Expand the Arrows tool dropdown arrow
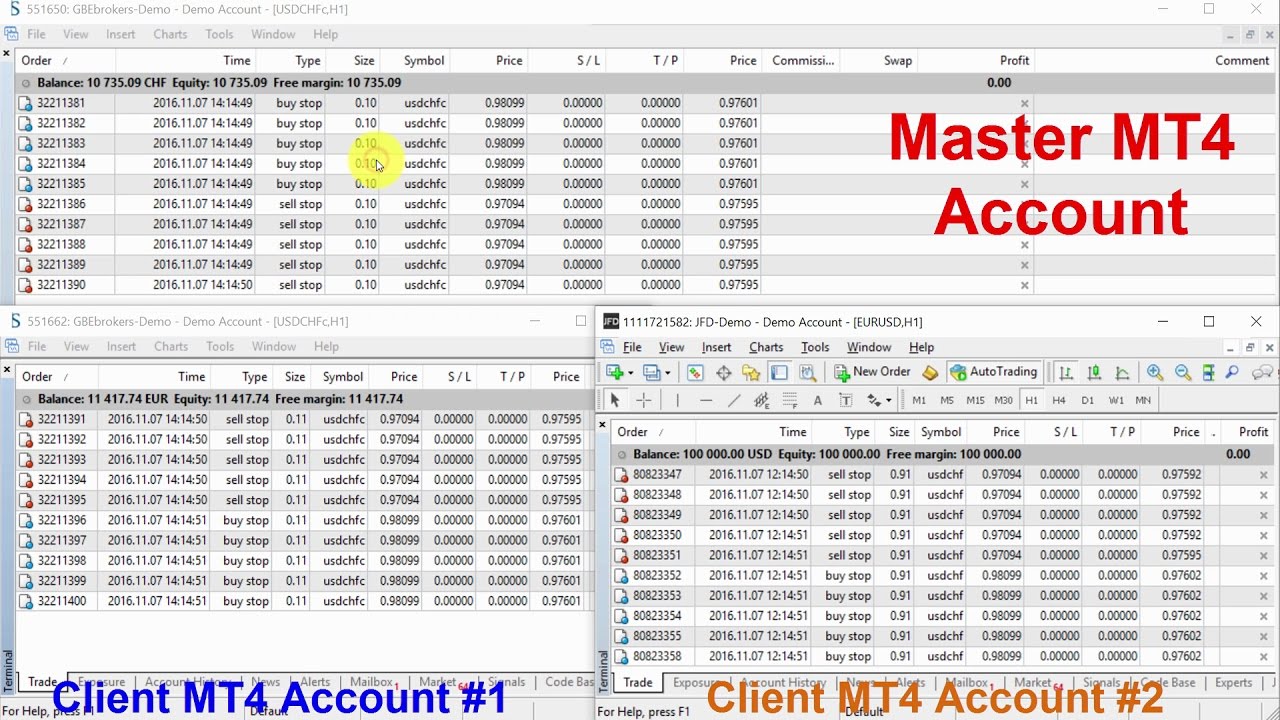 [x=888, y=400]
